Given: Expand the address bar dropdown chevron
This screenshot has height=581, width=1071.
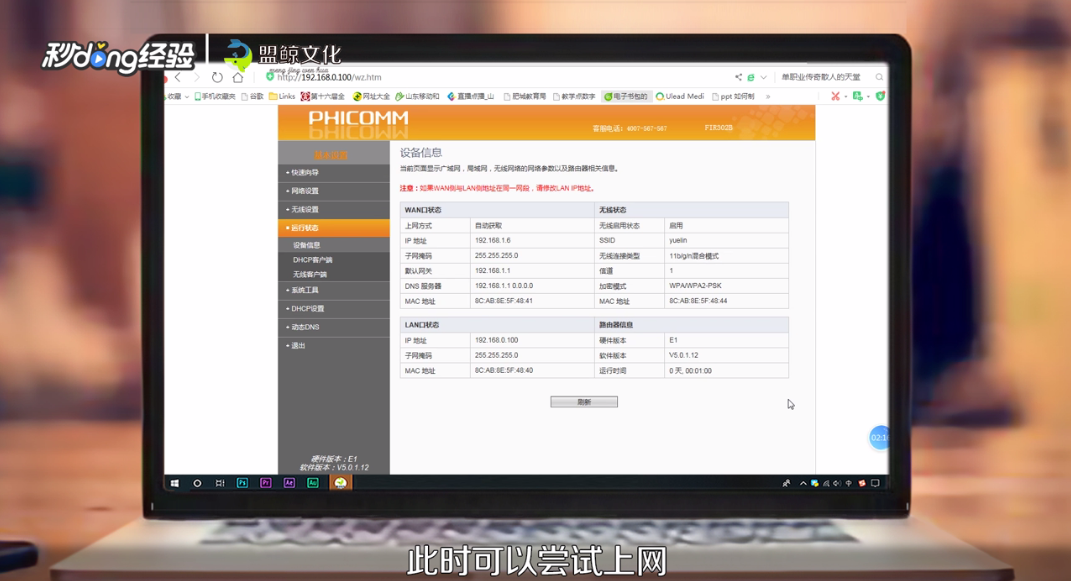Looking at the screenshot, I should 764,77.
